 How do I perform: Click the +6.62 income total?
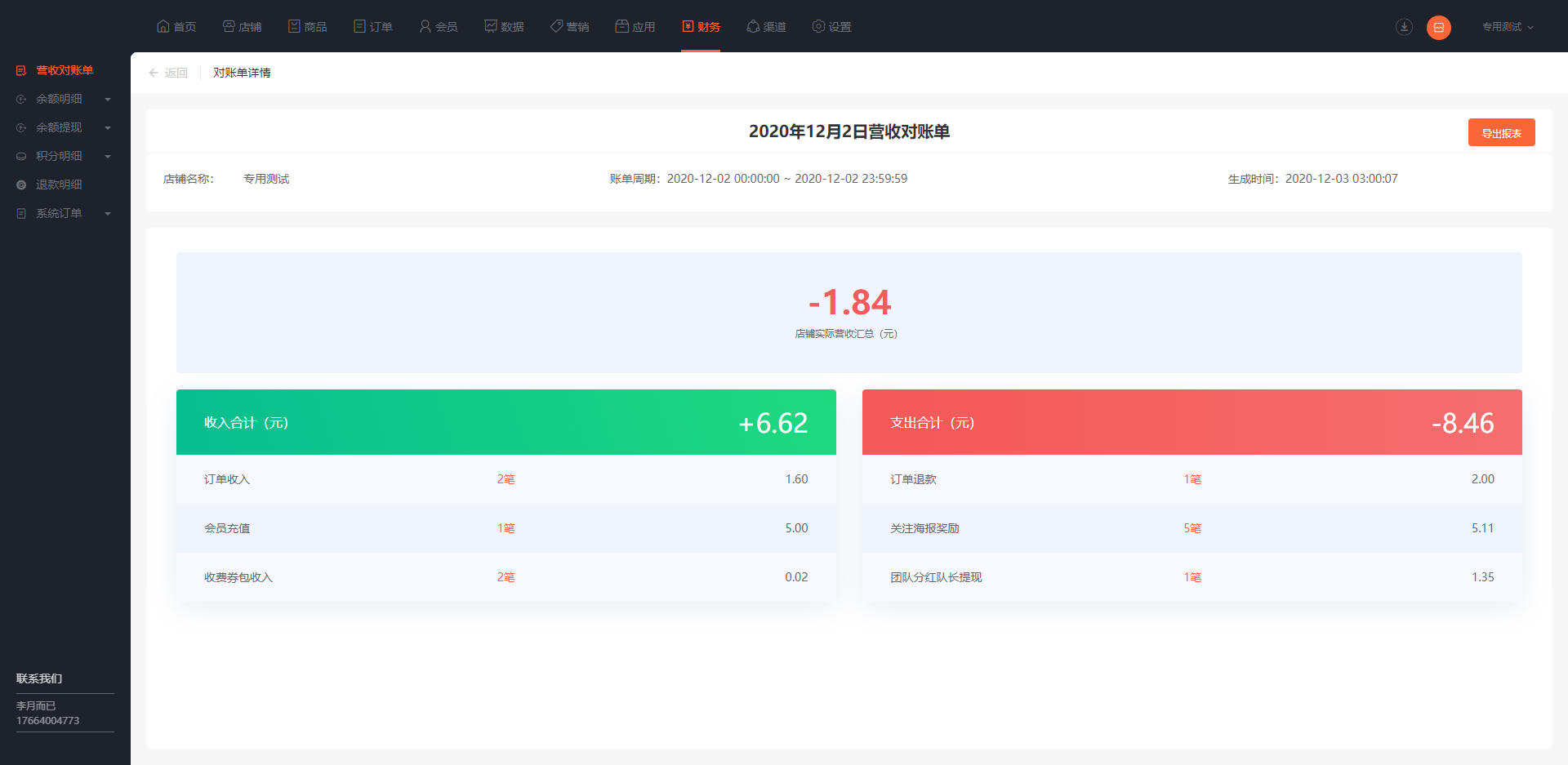point(773,423)
